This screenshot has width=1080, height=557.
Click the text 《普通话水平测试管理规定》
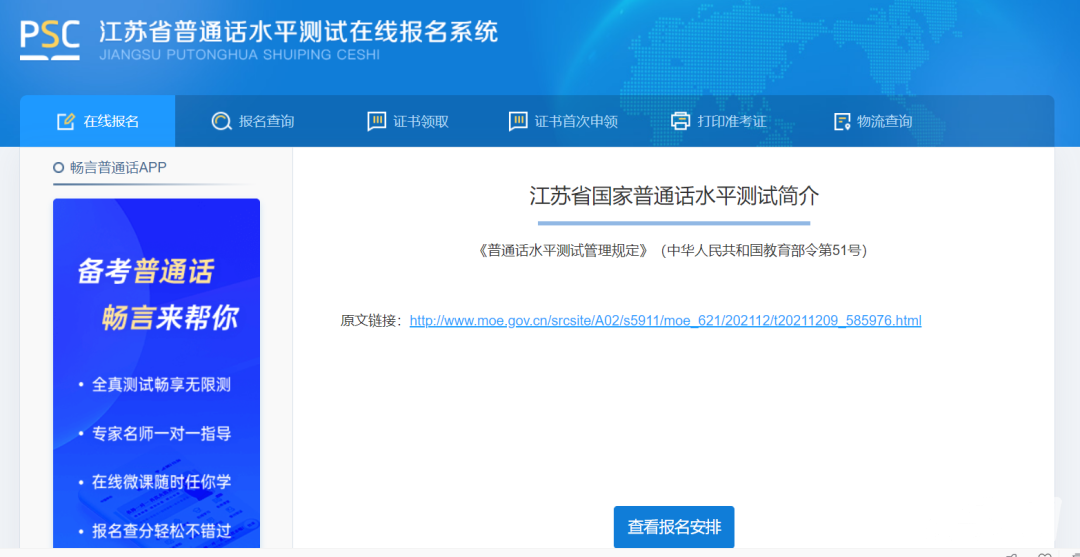pyautogui.click(x=563, y=251)
